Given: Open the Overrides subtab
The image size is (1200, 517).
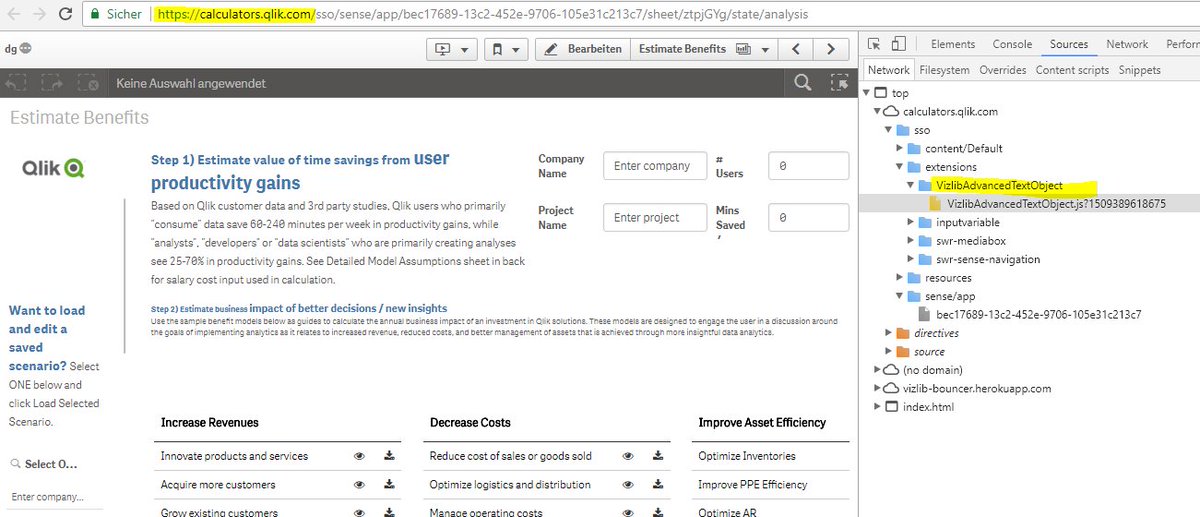Looking at the screenshot, I should coord(1003,70).
